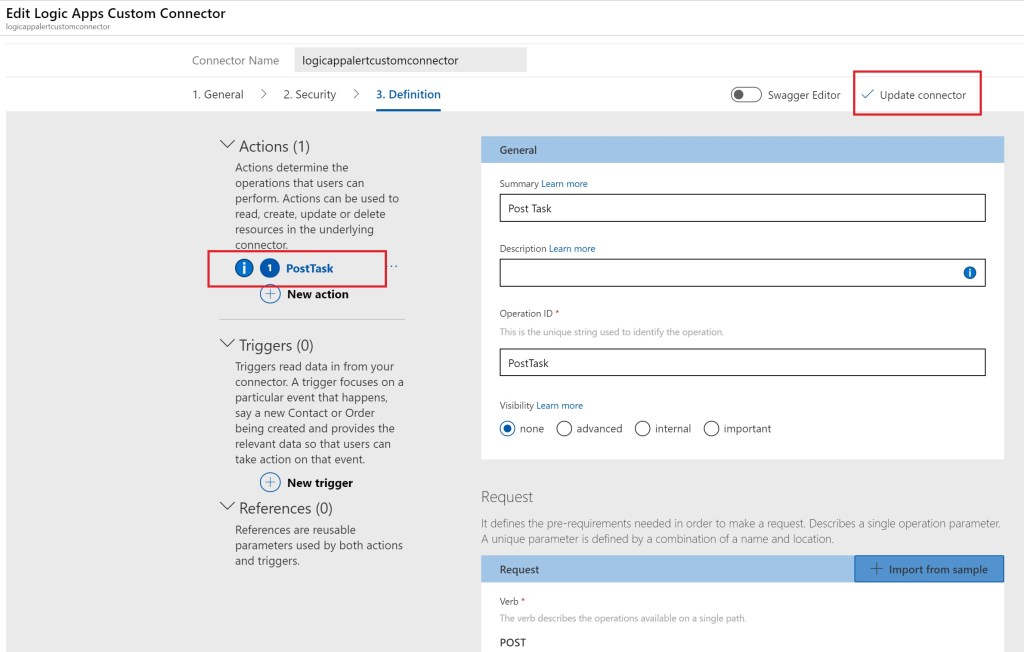
Task: Click the numbered badge beside PostTask
Action: pyautogui.click(x=270, y=268)
